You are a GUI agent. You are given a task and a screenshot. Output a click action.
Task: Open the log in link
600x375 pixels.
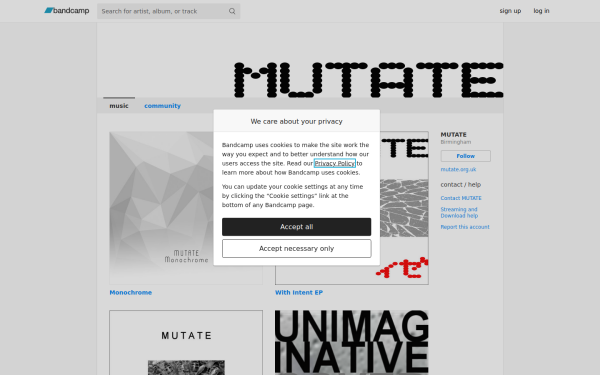click(x=541, y=11)
